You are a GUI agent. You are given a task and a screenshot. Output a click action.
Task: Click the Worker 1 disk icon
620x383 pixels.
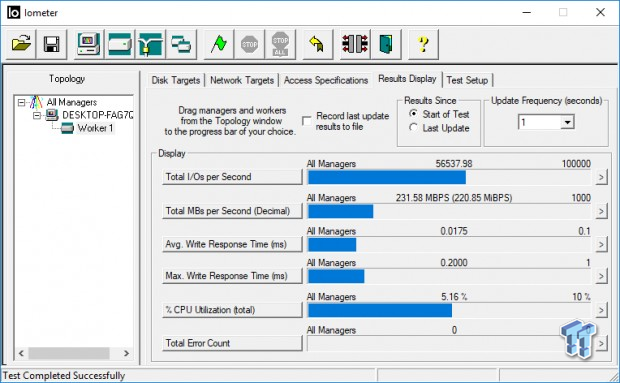click(67, 128)
